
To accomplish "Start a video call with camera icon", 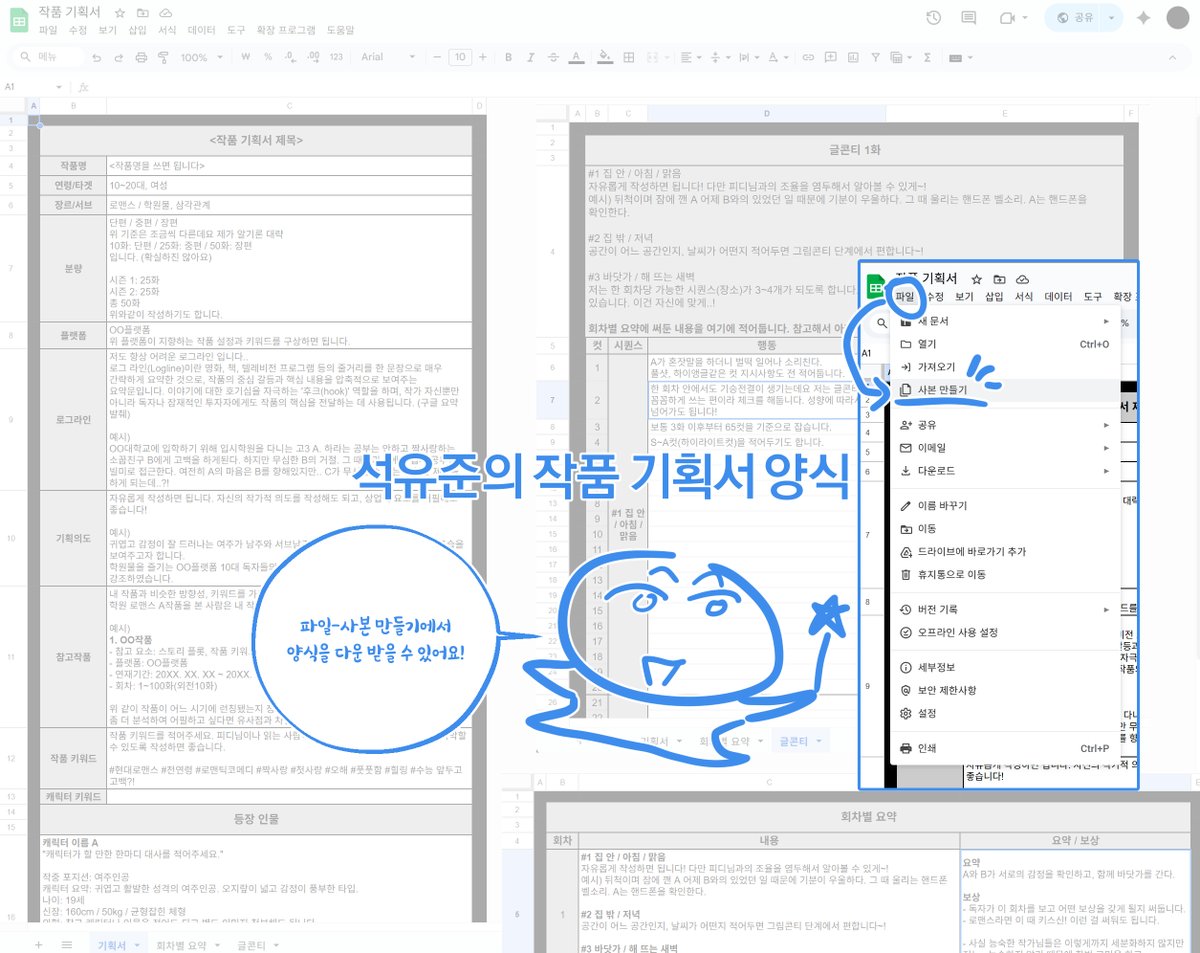I will (1005, 18).
